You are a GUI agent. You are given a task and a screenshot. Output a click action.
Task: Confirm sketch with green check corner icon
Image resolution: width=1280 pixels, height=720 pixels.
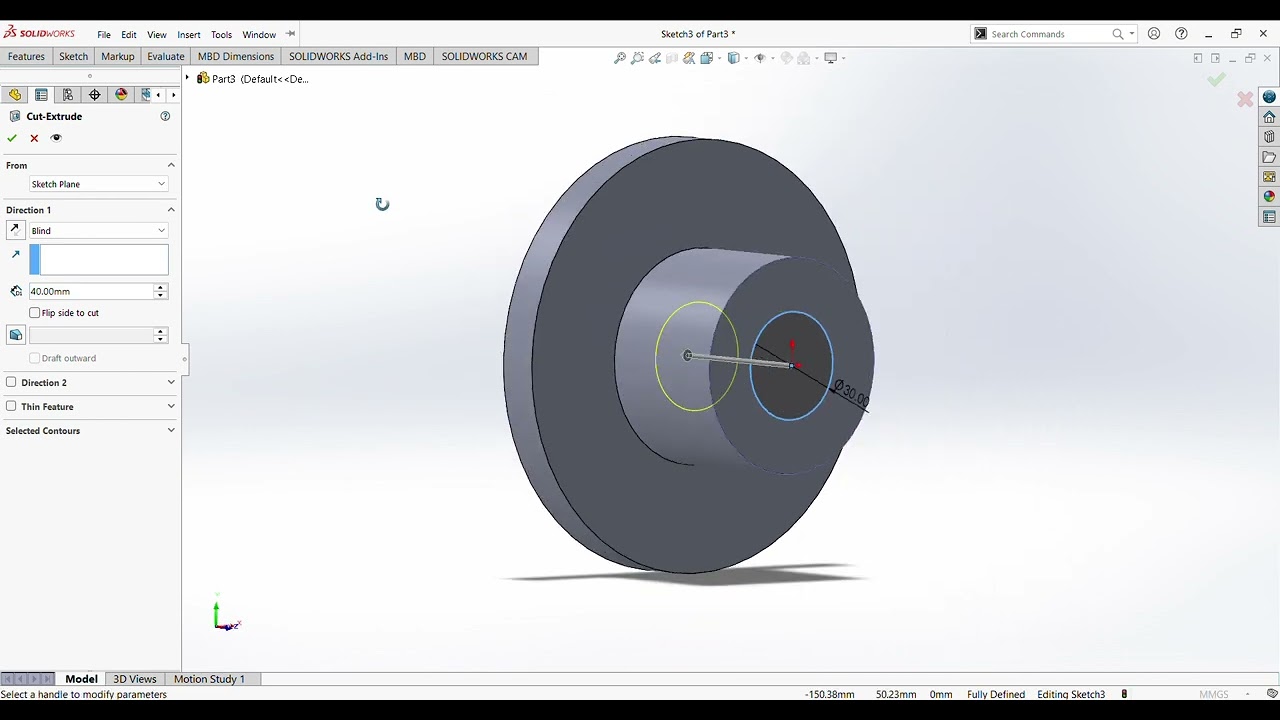point(1216,79)
